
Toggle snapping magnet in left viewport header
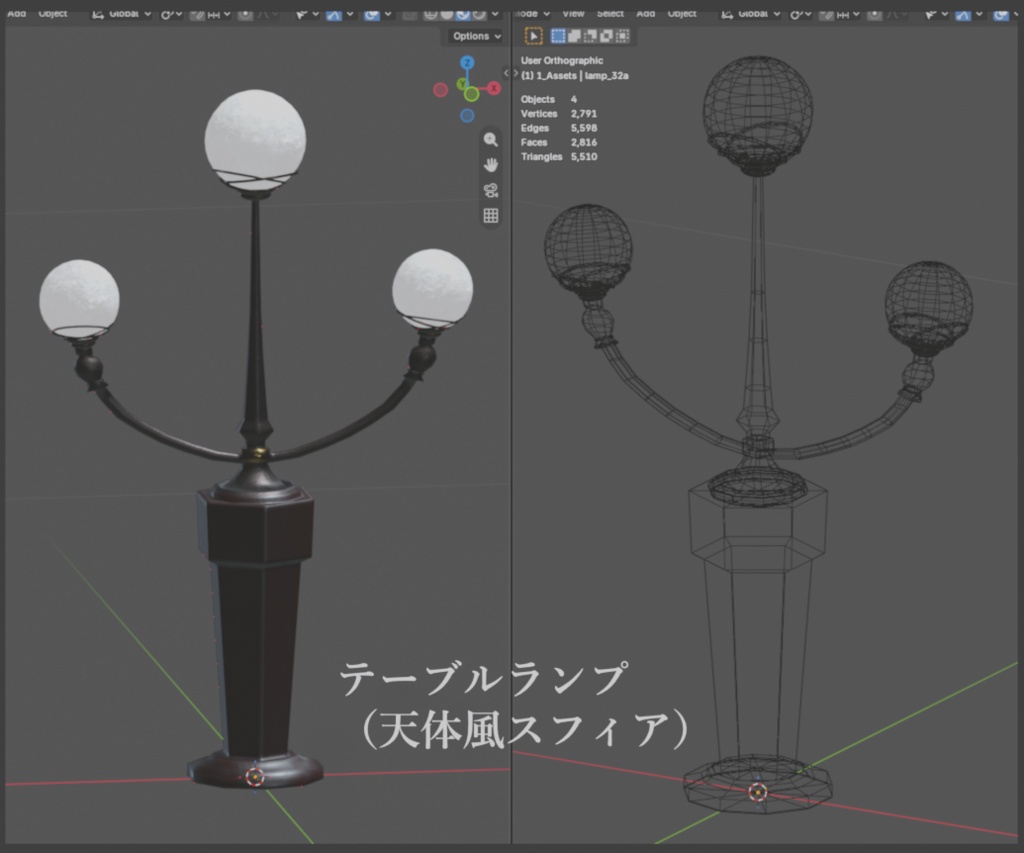[x=197, y=14]
